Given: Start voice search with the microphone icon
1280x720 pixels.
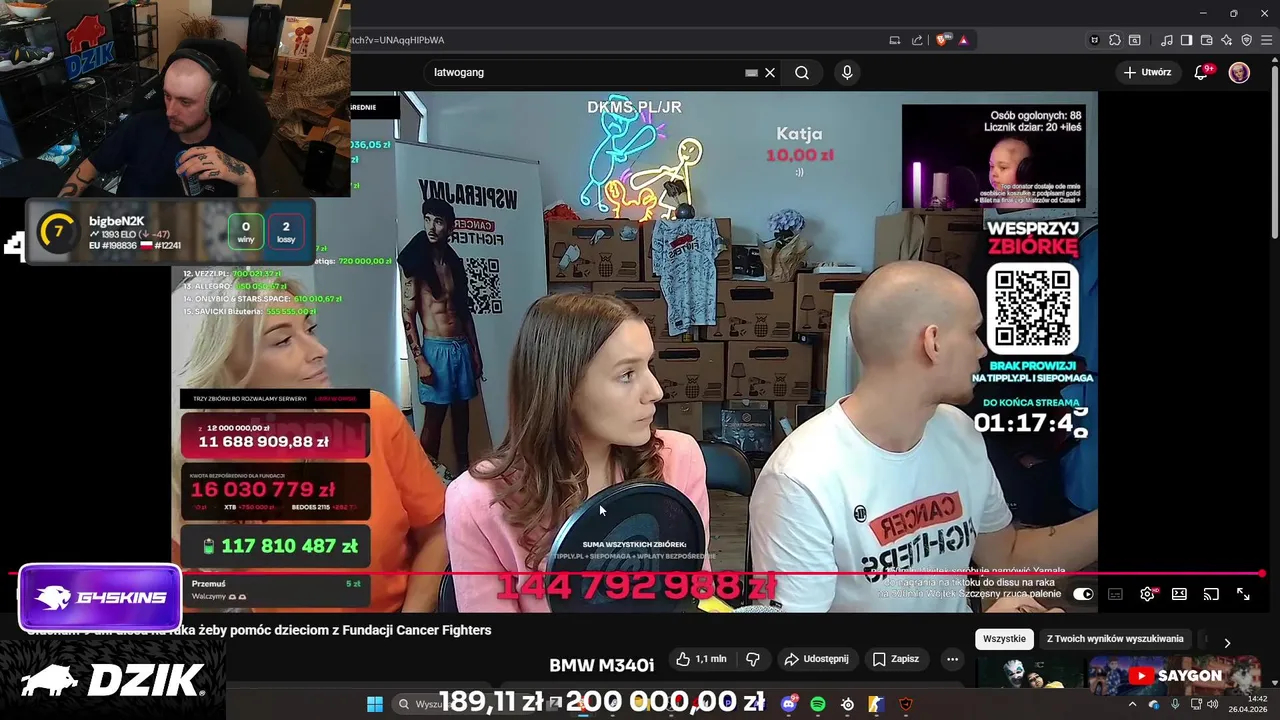Looking at the screenshot, I should coord(847,73).
